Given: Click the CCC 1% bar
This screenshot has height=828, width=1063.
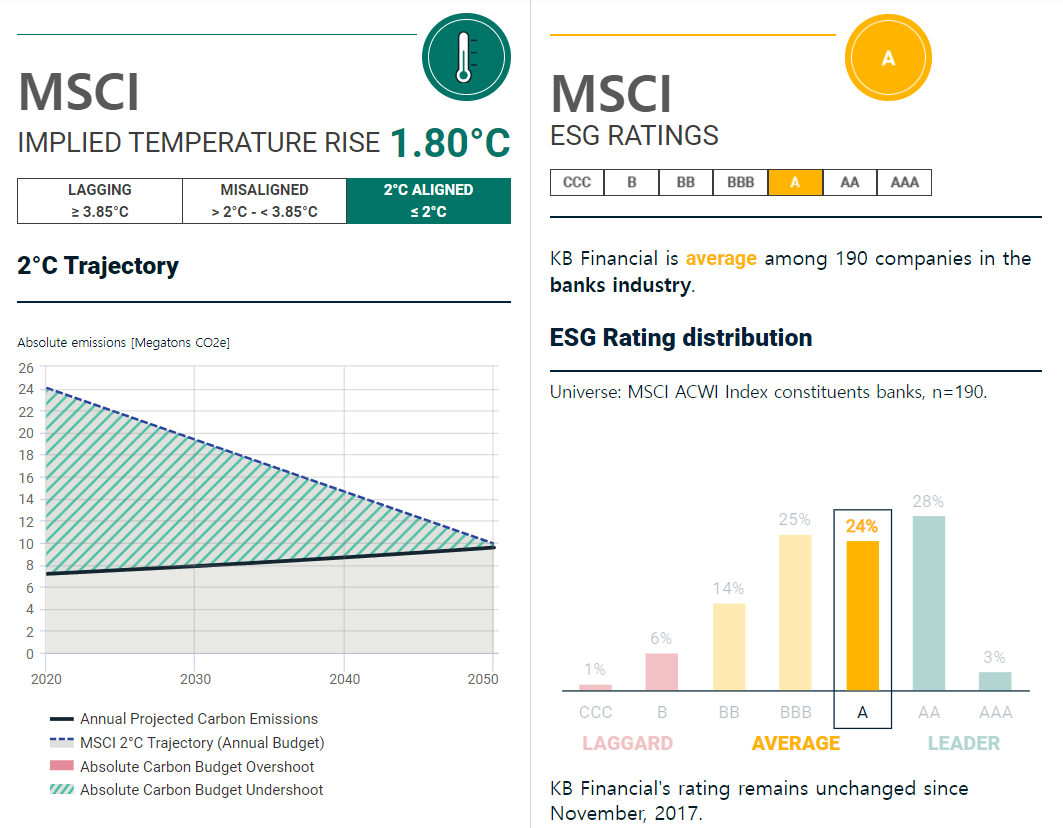Looking at the screenshot, I should click(x=595, y=688).
